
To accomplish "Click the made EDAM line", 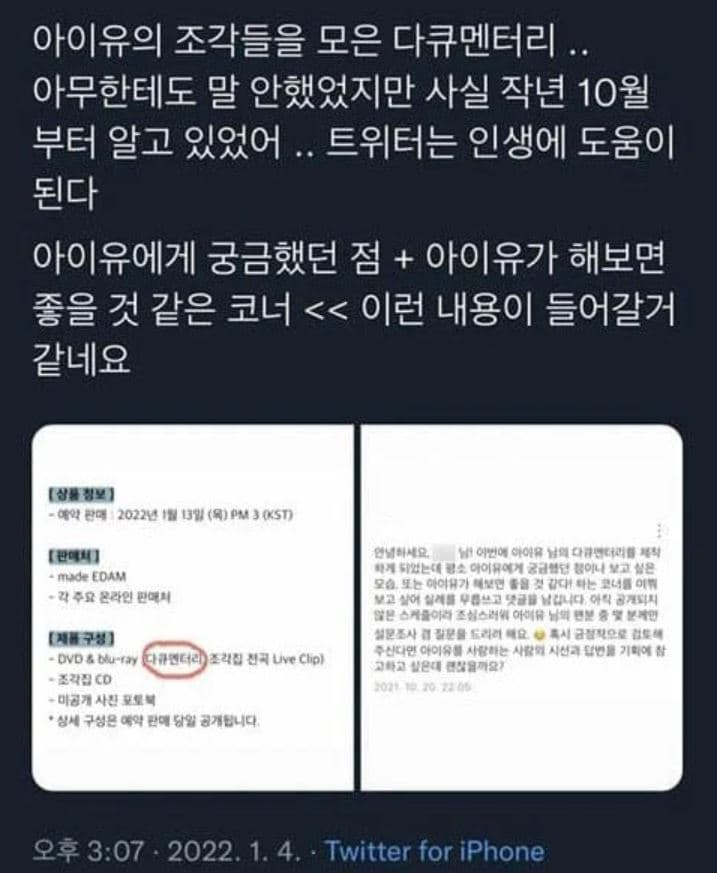I will coord(89,576).
